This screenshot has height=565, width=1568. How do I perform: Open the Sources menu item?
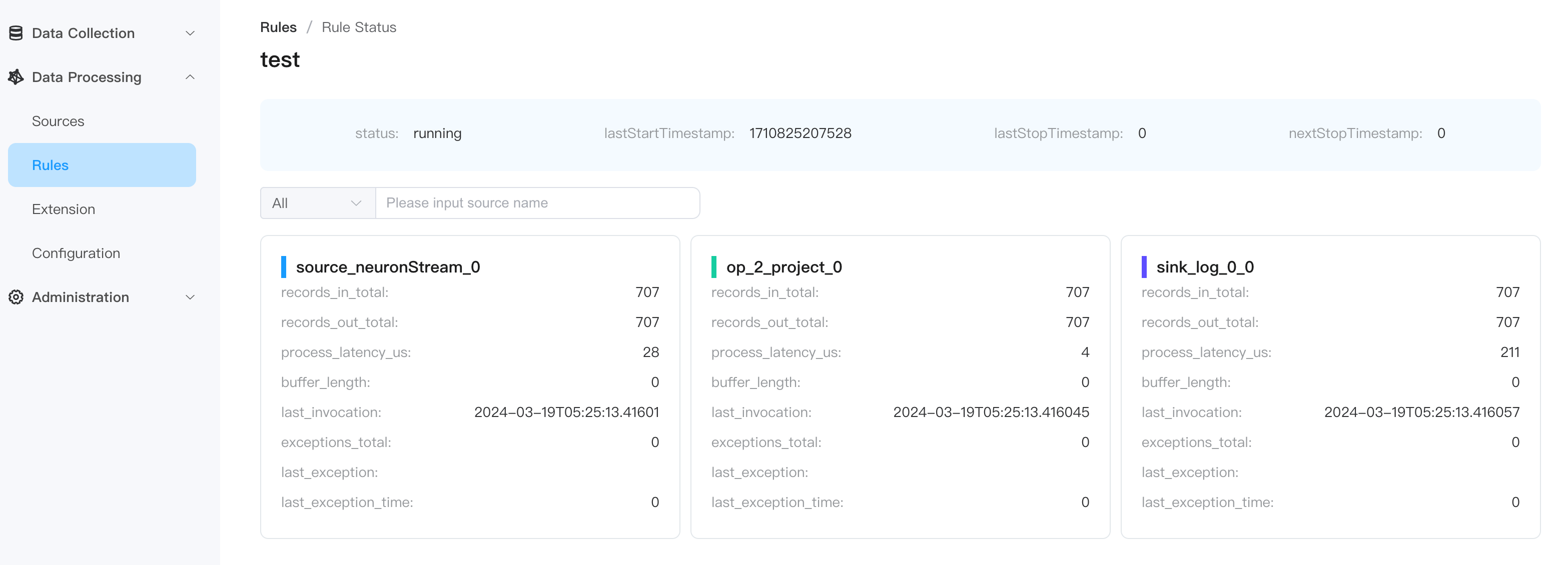pyautogui.click(x=58, y=121)
